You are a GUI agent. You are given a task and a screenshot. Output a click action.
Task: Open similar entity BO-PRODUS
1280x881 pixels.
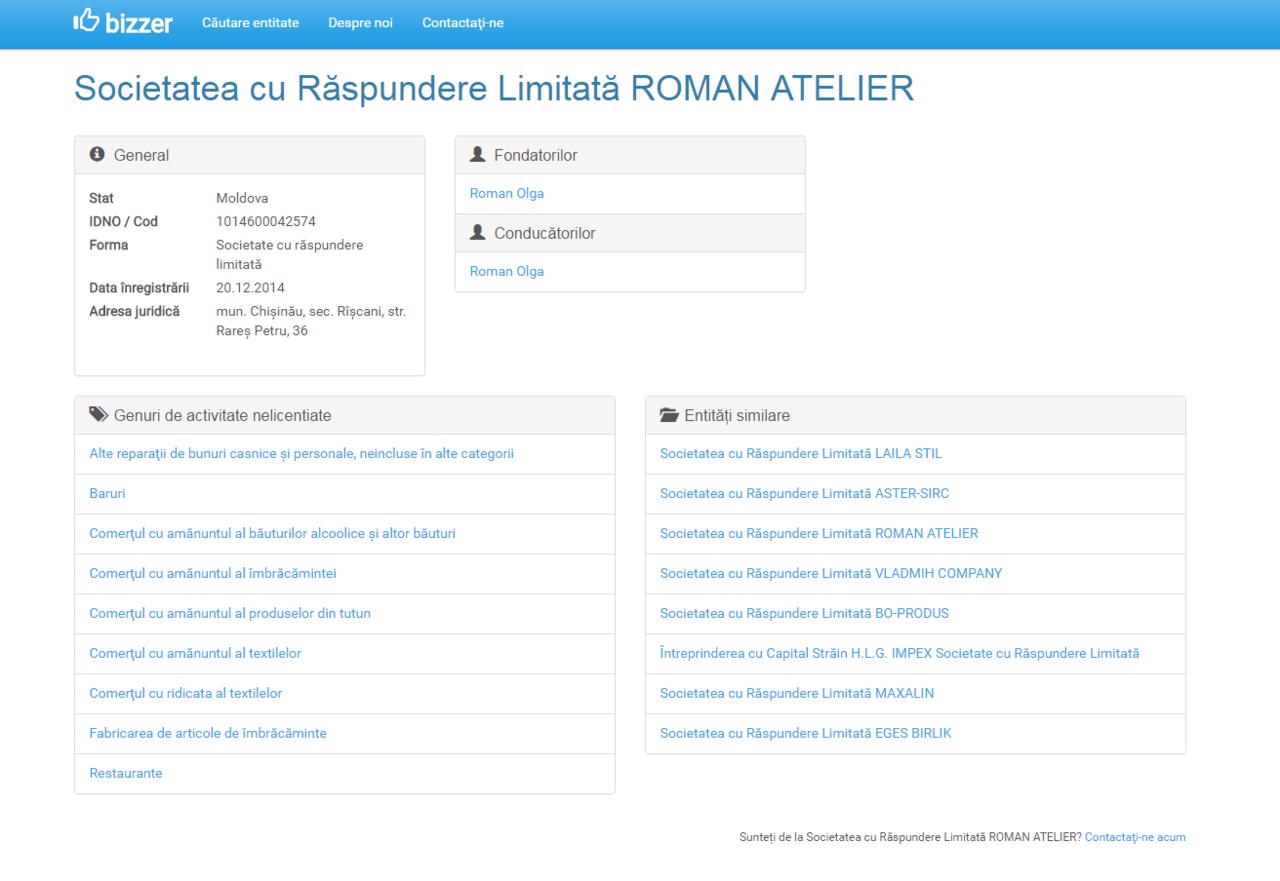(805, 613)
